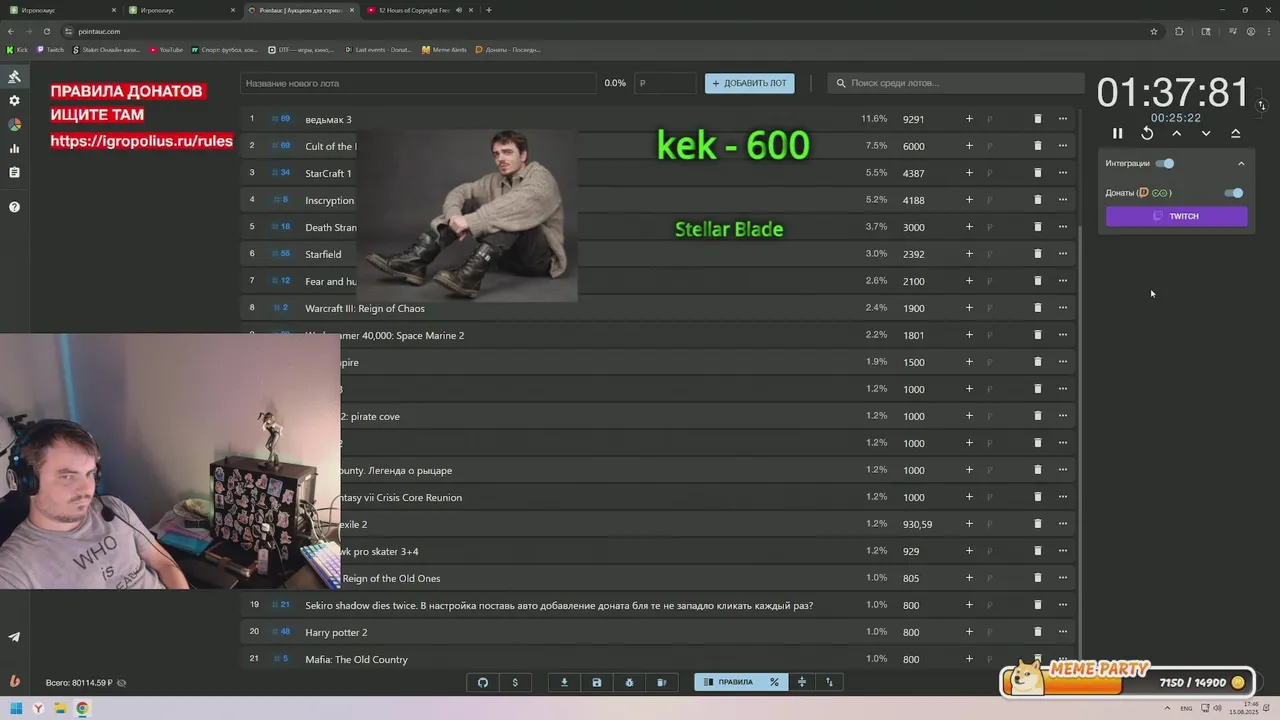Click the save floppy icon
This screenshot has height=720, width=1280.
(x=597, y=682)
